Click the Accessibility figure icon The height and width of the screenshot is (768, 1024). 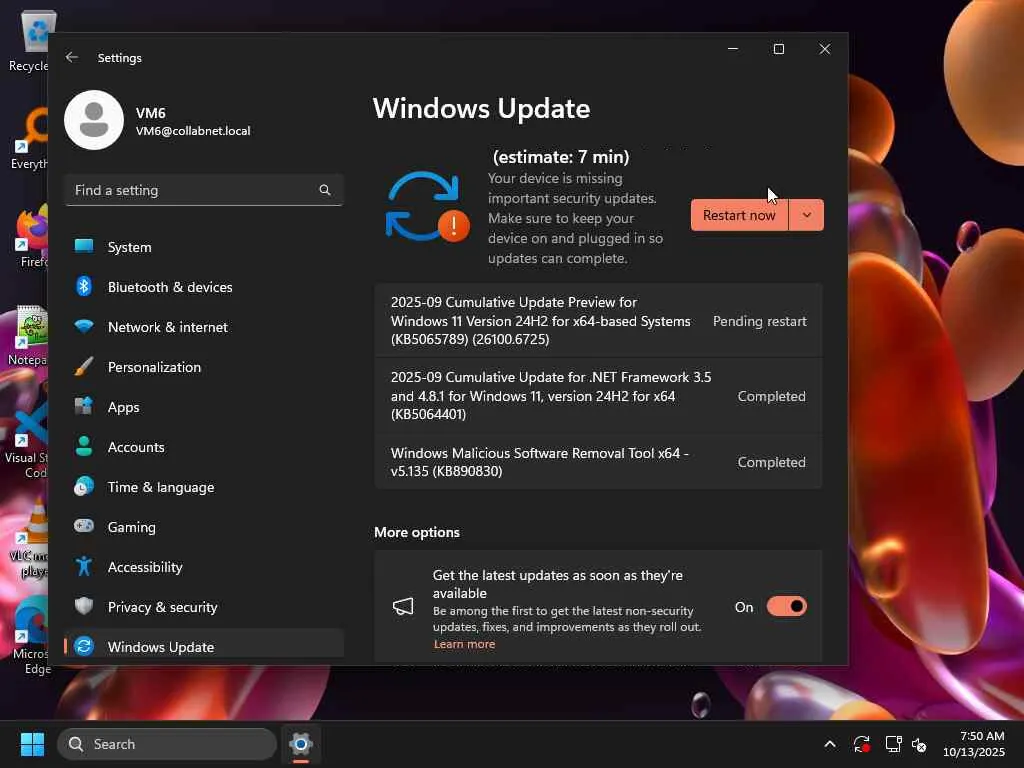(84, 566)
